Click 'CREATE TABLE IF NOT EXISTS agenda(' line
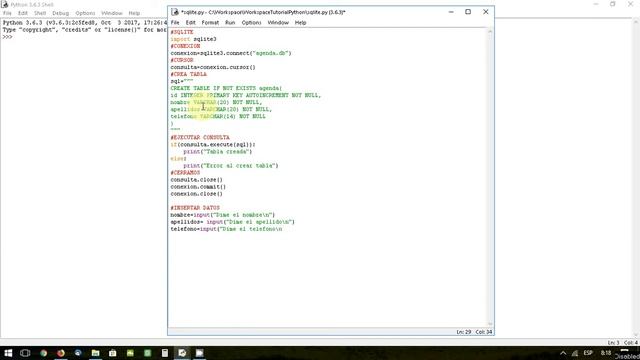640x360 pixels. coord(226,88)
